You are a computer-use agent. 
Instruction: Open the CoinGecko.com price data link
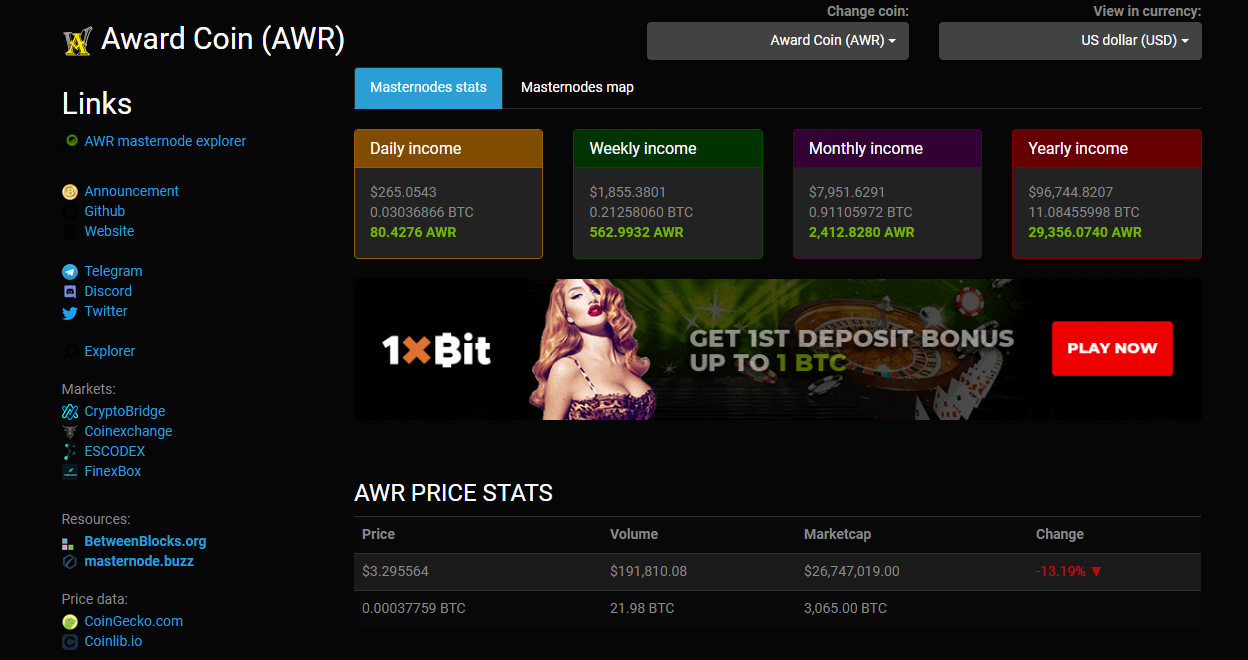pyautogui.click(x=134, y=621)
